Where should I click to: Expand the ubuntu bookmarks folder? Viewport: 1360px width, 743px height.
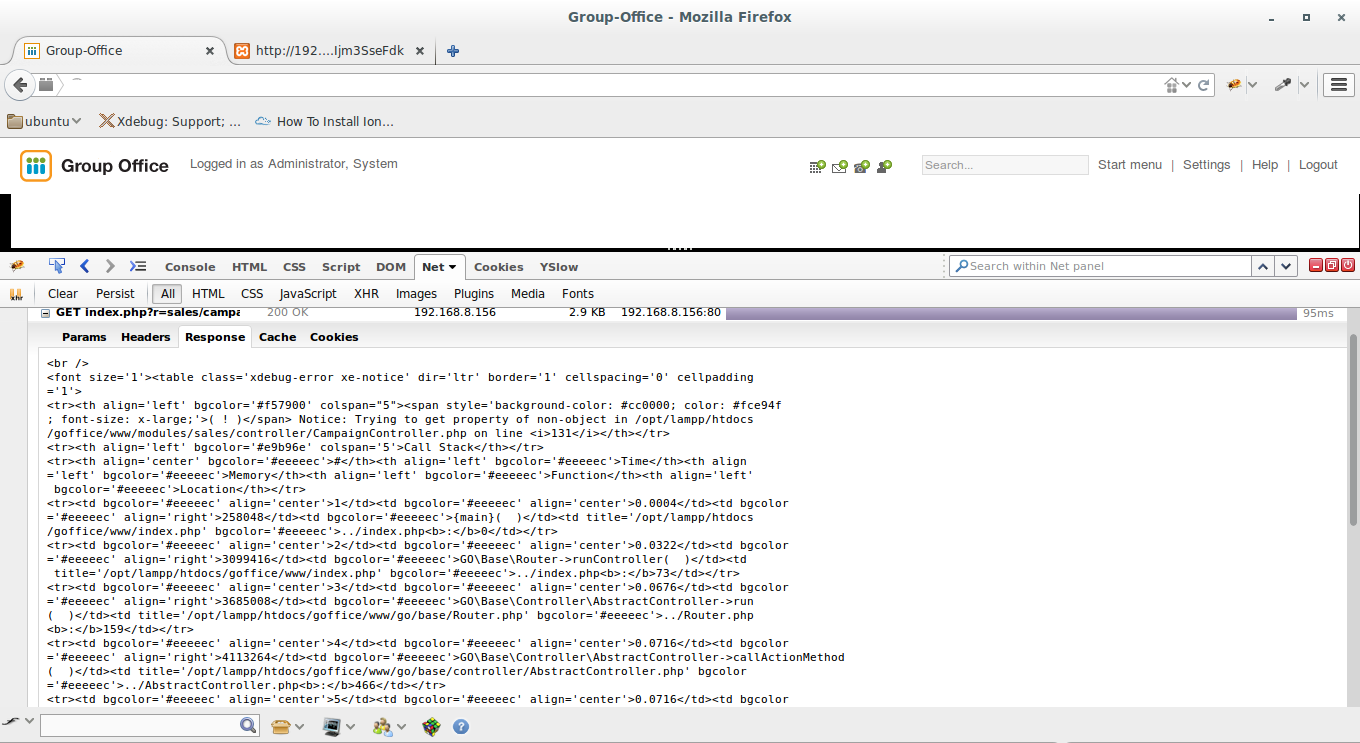point(44,121)
